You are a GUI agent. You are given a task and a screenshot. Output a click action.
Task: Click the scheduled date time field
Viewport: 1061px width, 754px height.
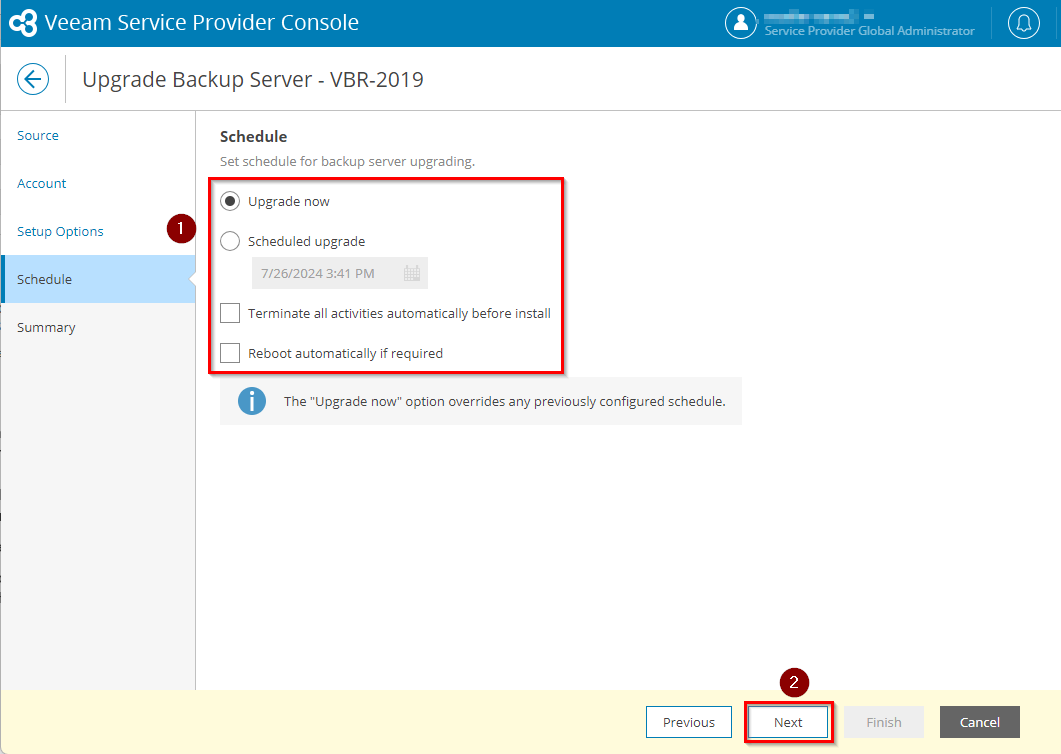click(x=340, y=273)
